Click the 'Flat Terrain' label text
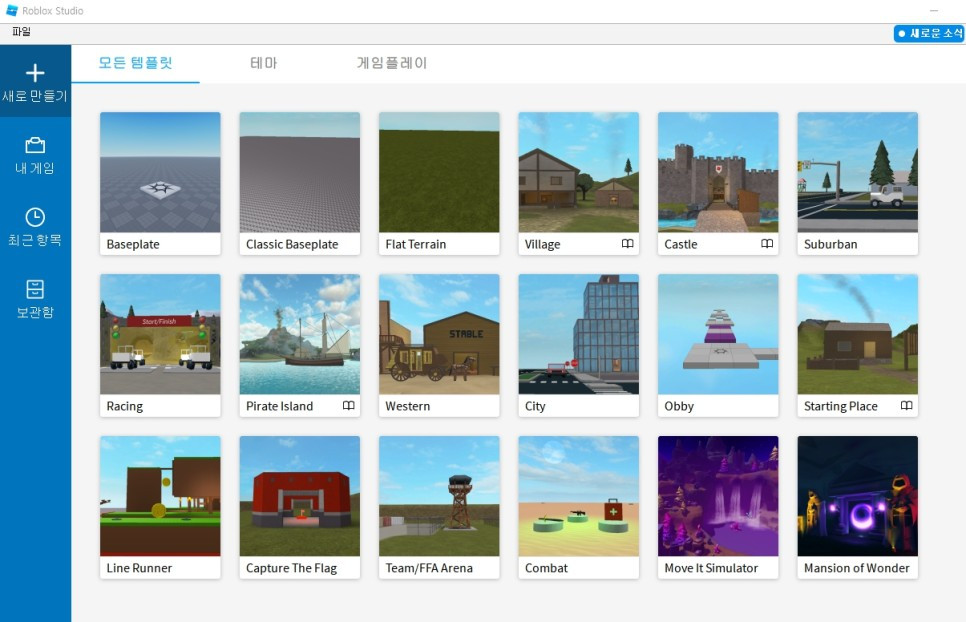 [x=416, y=244]
